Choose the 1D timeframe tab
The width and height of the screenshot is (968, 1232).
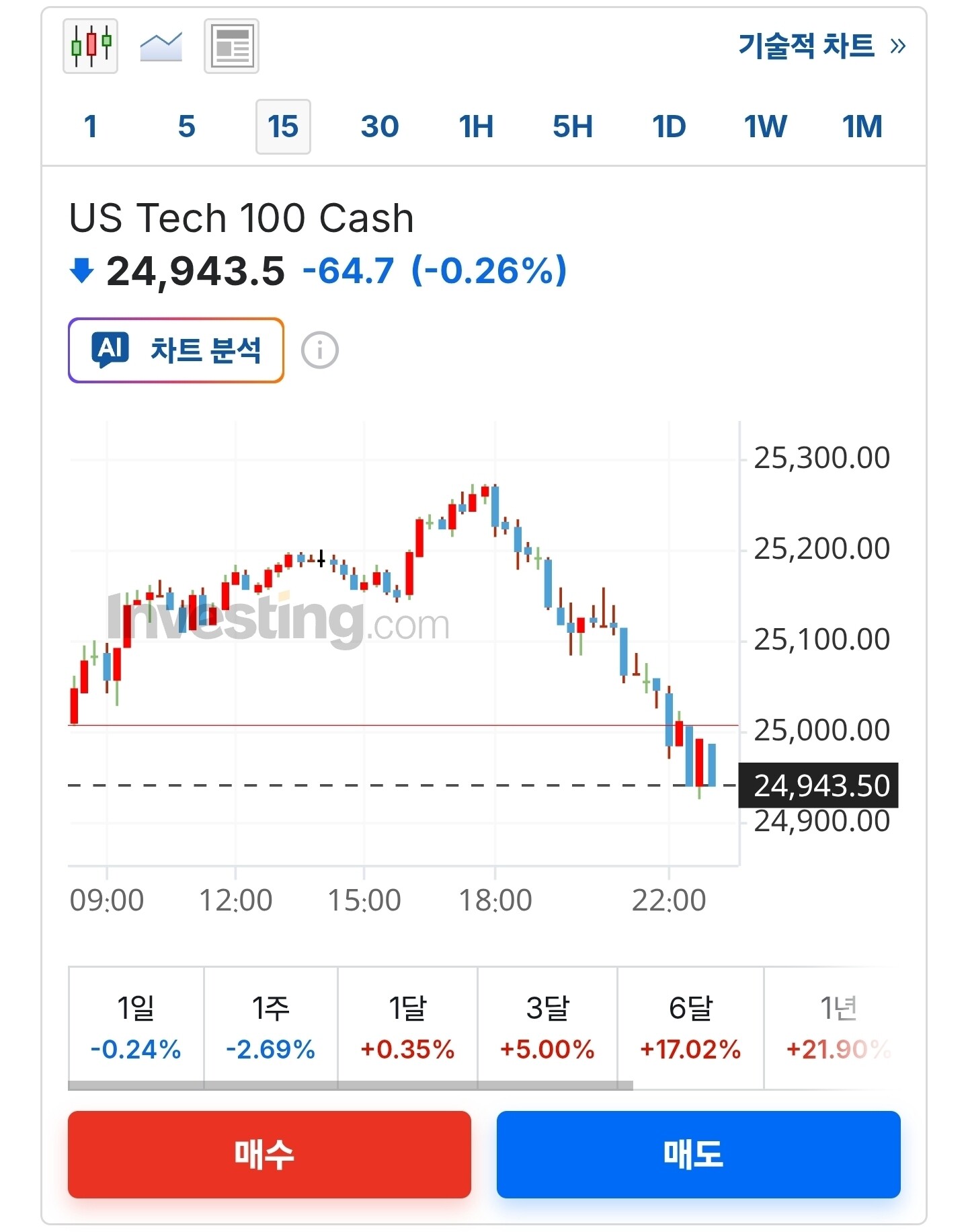669,126
